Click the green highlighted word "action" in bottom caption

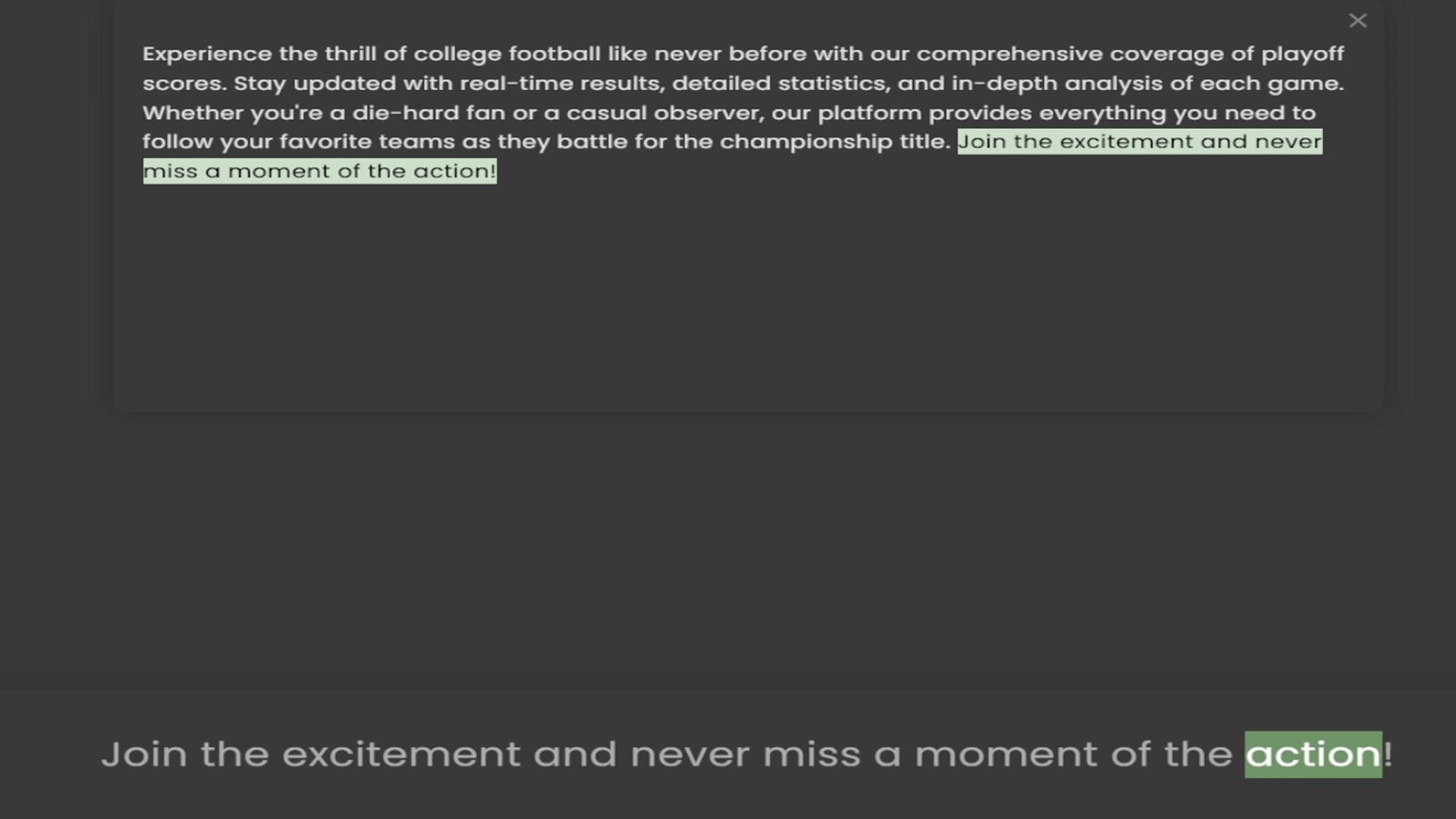point(1313,755)
